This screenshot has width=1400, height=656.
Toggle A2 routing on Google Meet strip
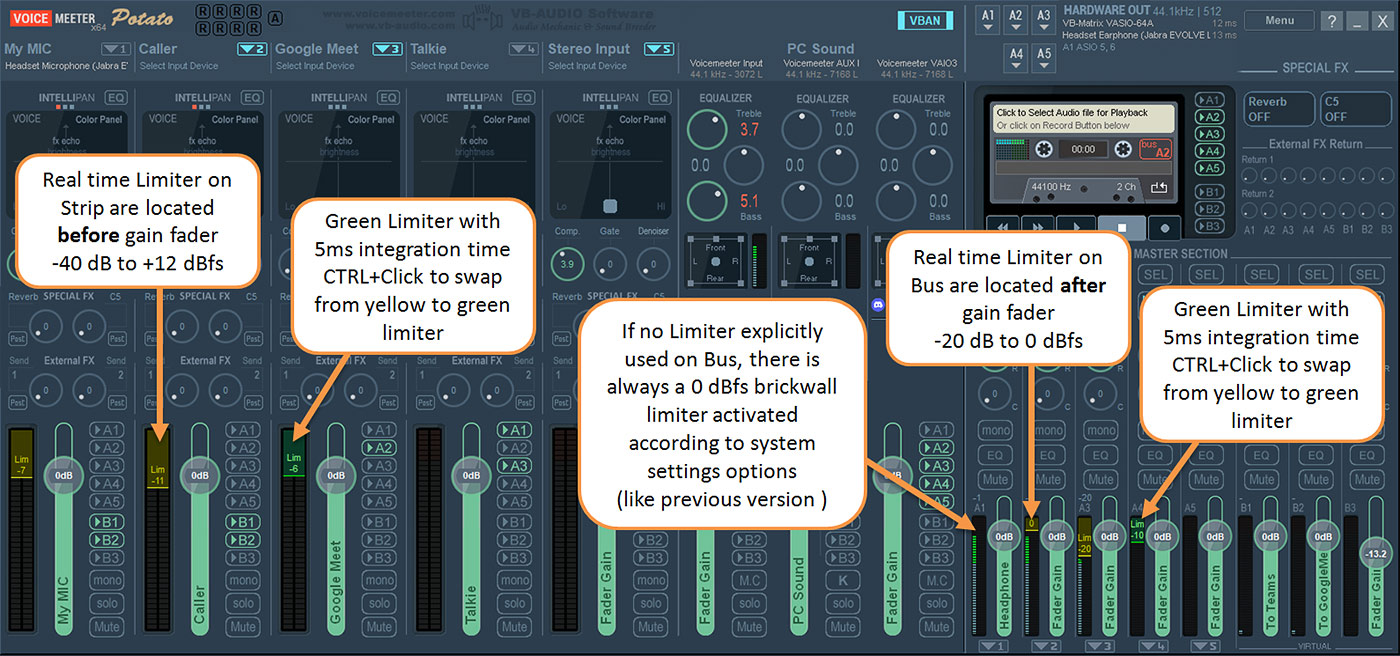point(379,448)
